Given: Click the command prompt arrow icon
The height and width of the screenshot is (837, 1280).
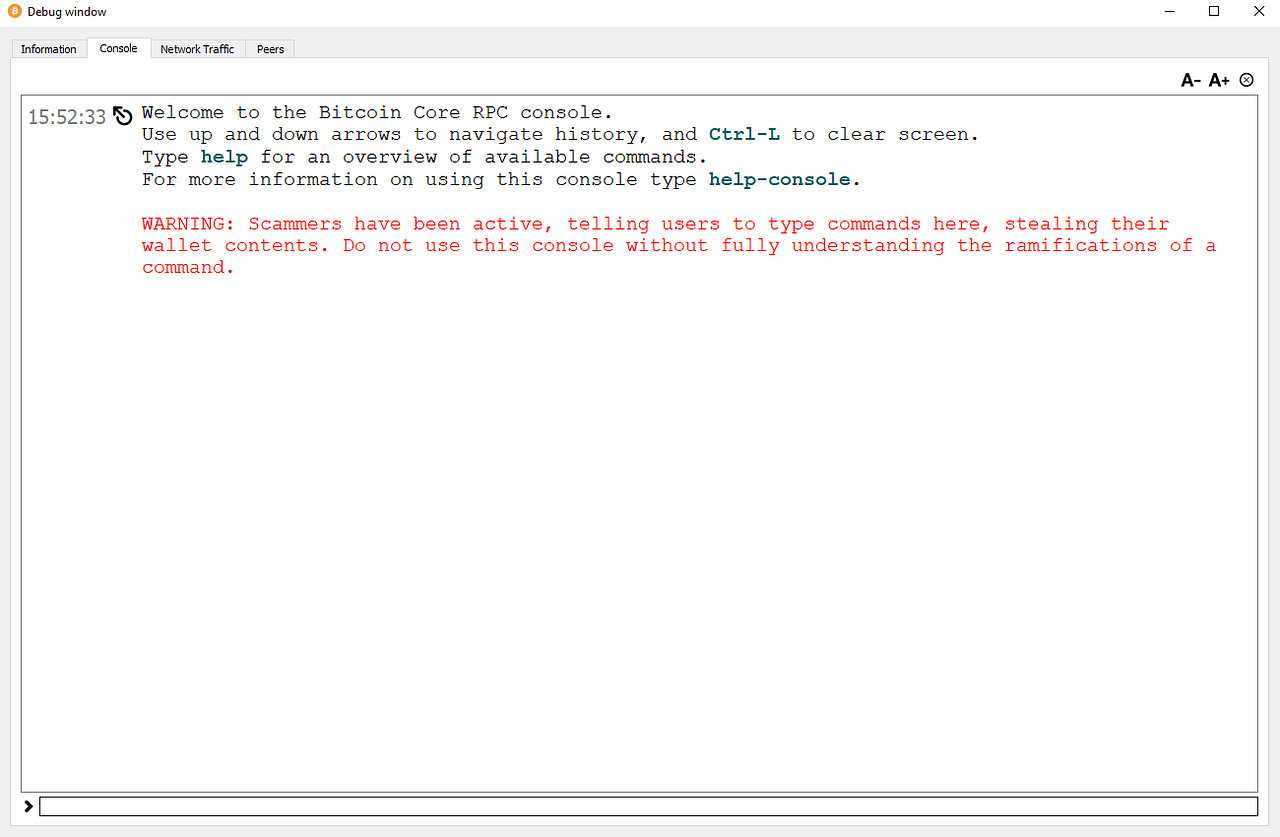Looking at the screenshot, I should tap(26, 806).
